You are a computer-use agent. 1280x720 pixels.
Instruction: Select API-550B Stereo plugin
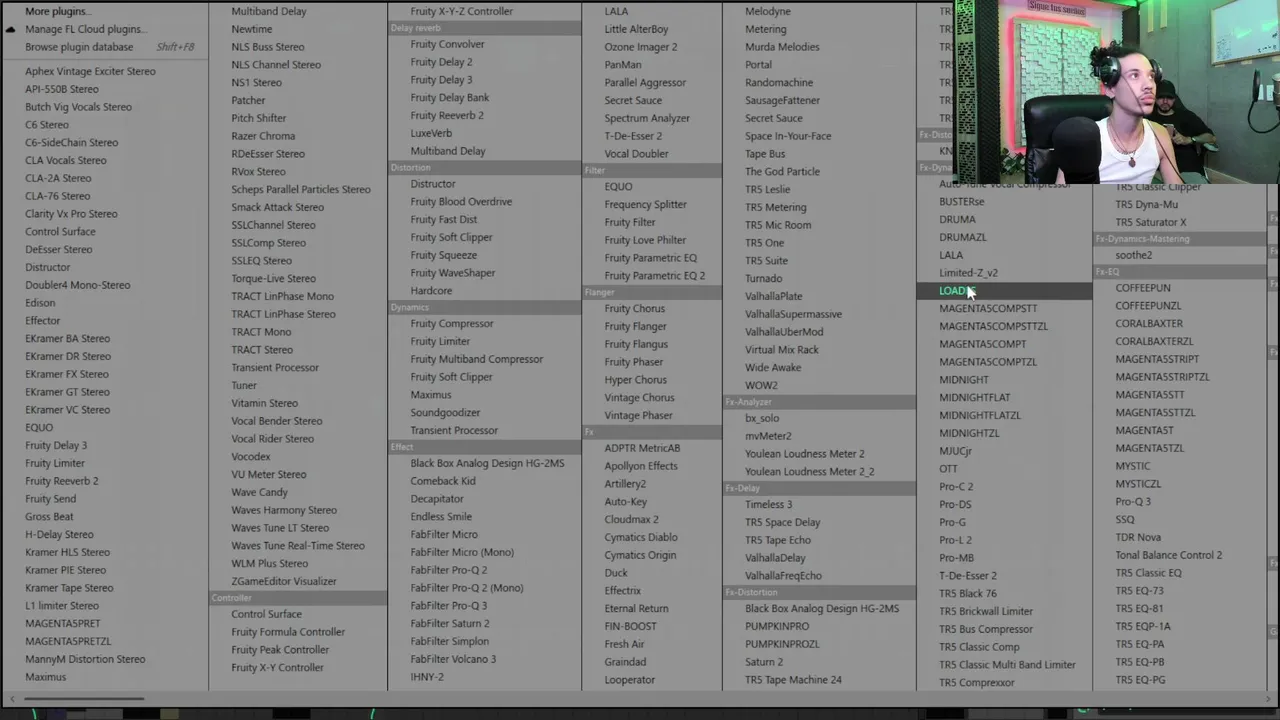pyautogui.click(x=62, y=89)
